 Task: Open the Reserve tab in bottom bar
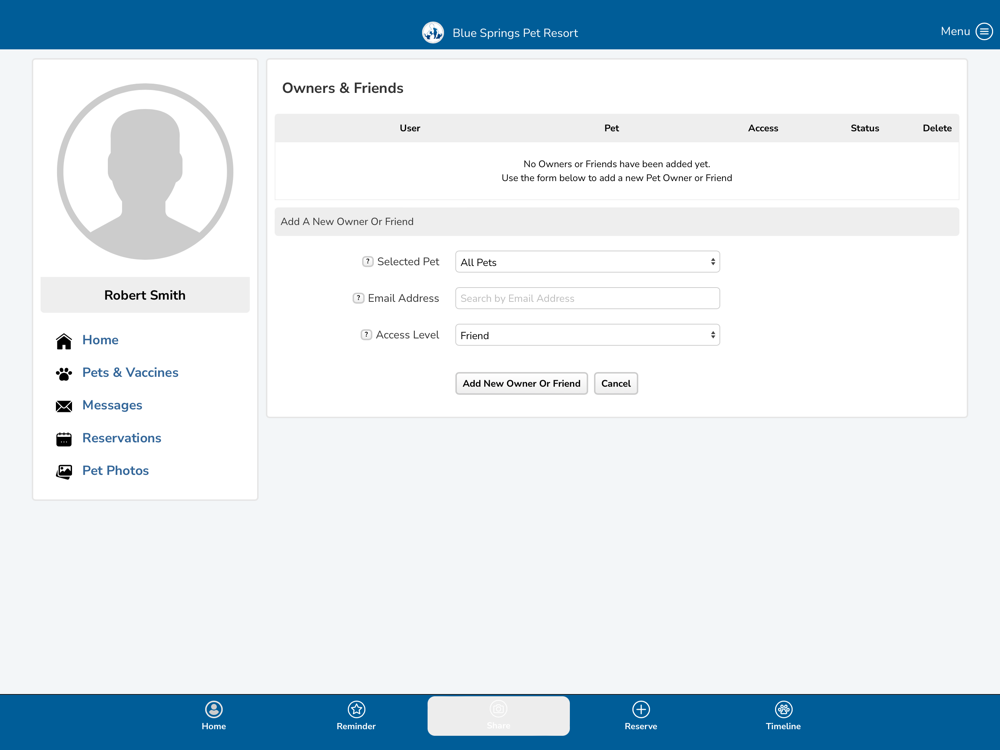point(641,716)
